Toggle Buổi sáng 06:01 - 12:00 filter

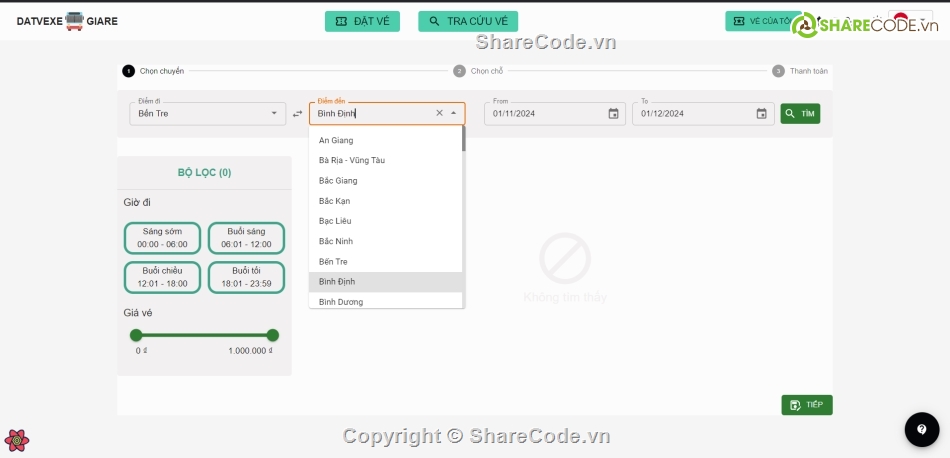coord(246,238)
